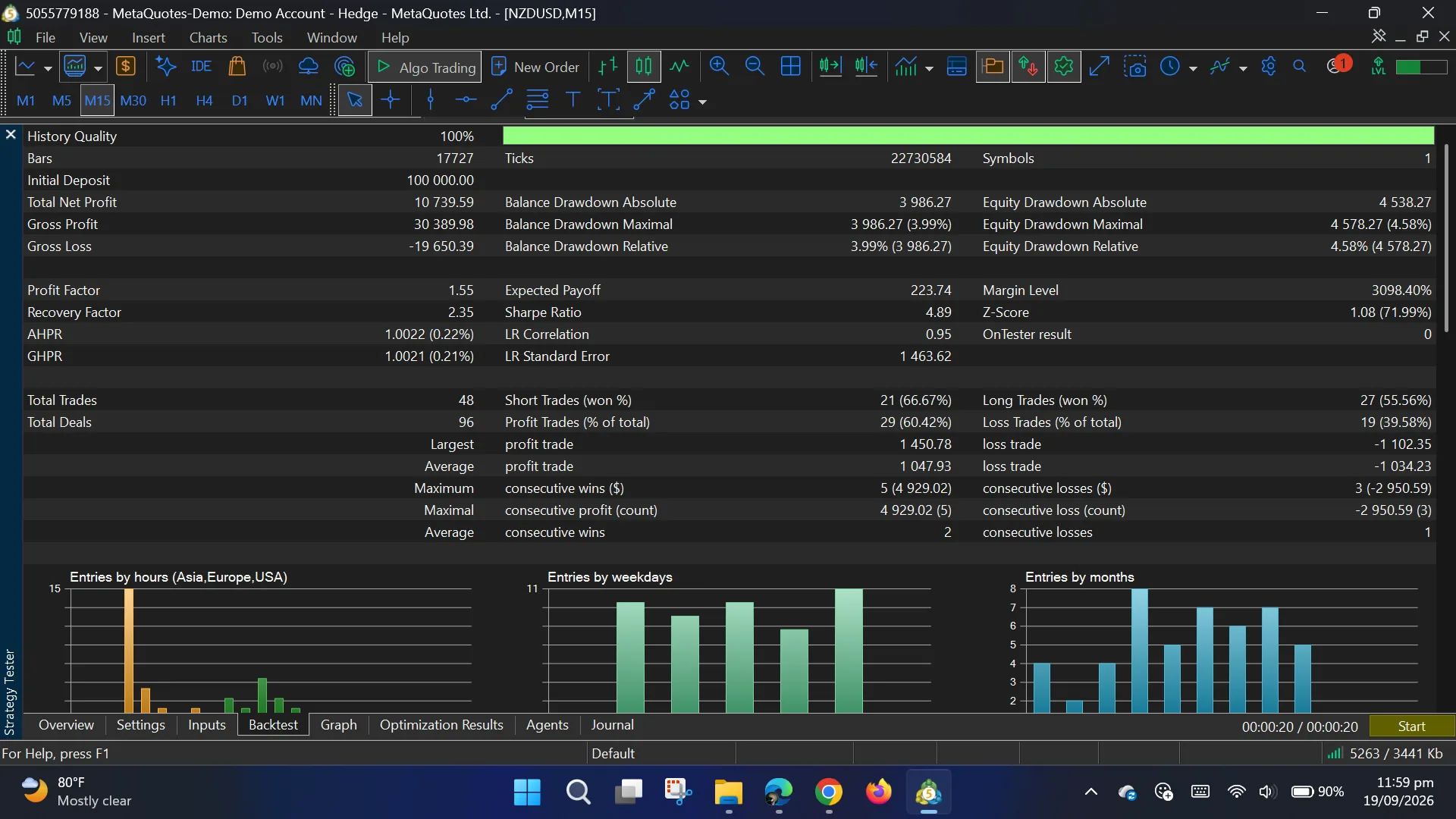
Task: Open the Tools menu
Action: click(x=267, y=37)
